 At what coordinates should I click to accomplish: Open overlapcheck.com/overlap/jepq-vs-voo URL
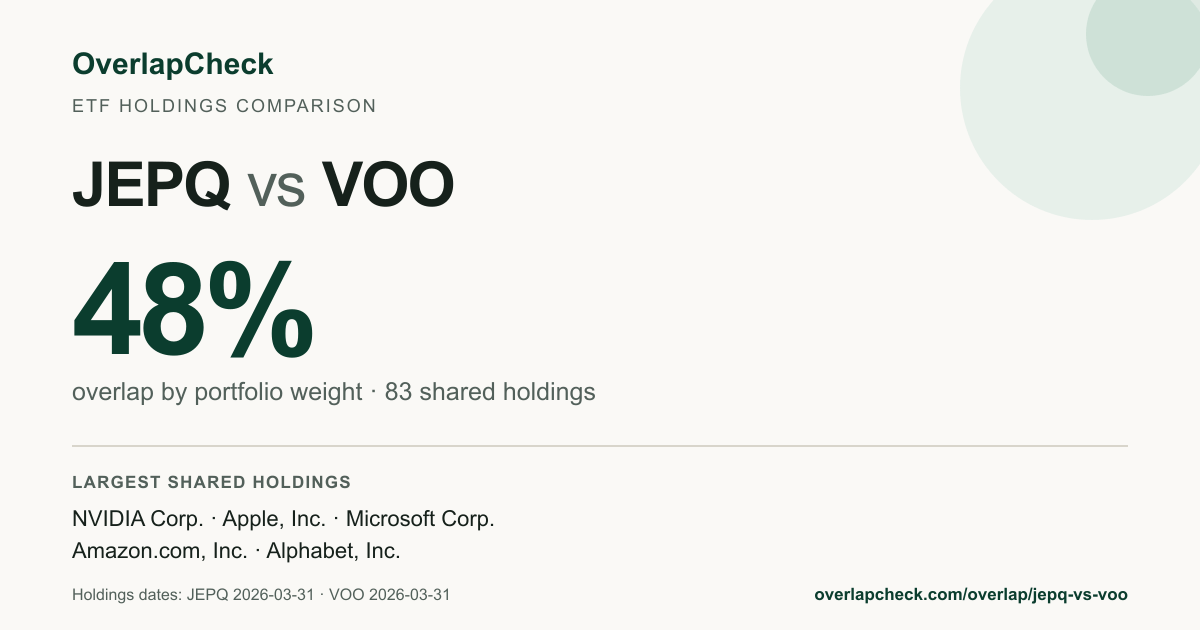click(x=971, y=595)
